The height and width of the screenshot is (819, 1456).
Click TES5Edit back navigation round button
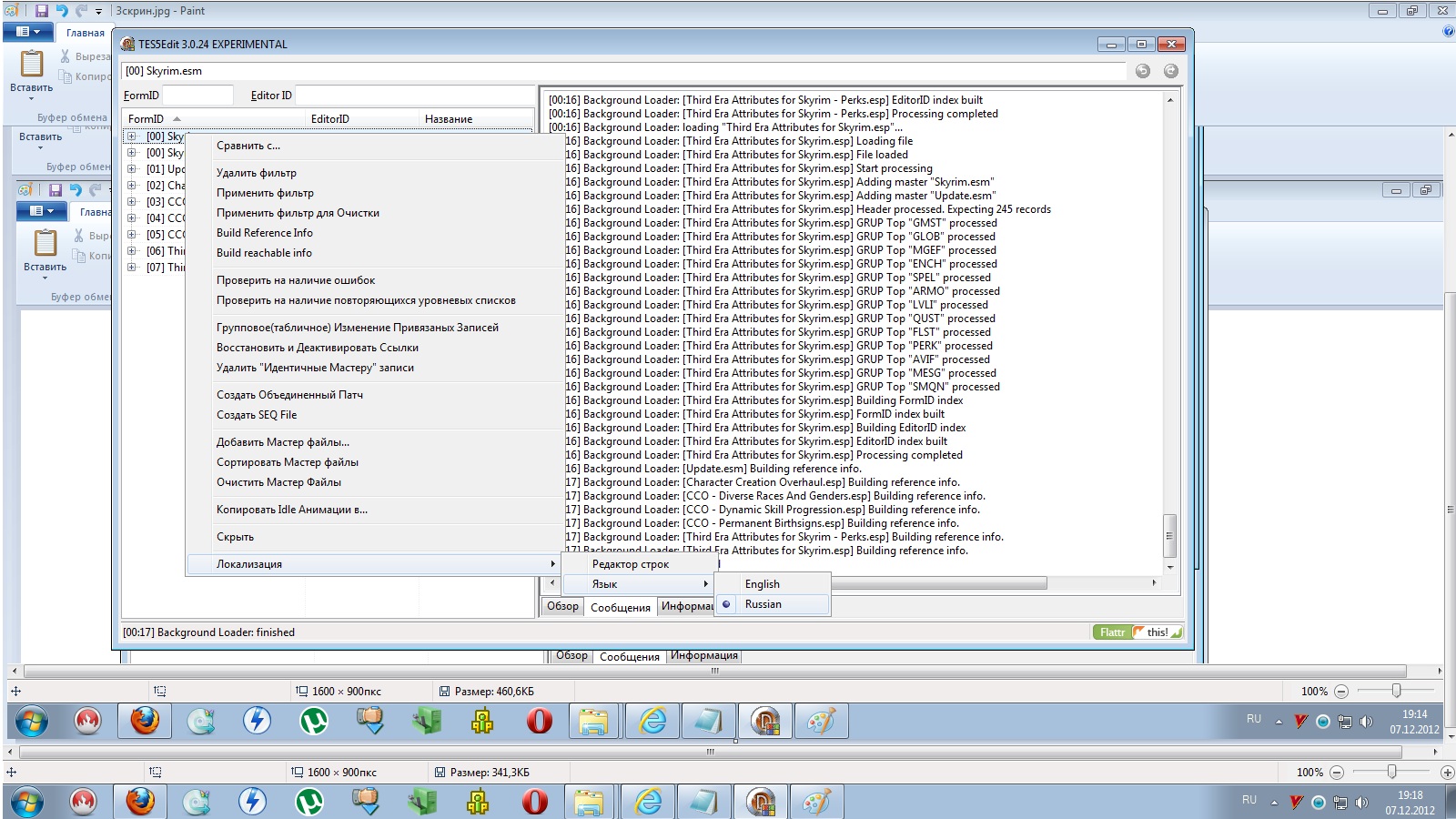[x=1143, y=71]
